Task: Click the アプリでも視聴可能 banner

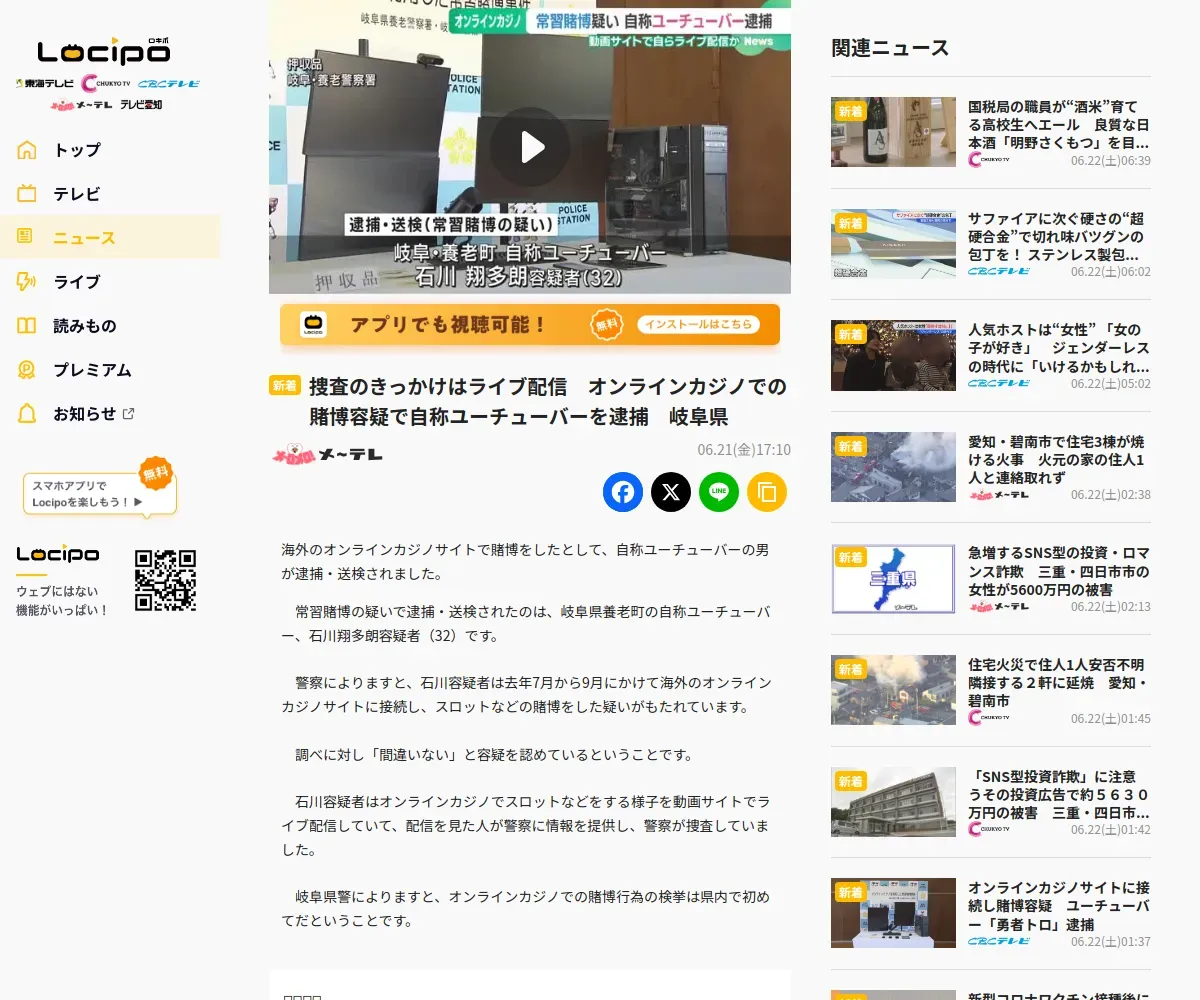Action: click(x=530, y=325)
